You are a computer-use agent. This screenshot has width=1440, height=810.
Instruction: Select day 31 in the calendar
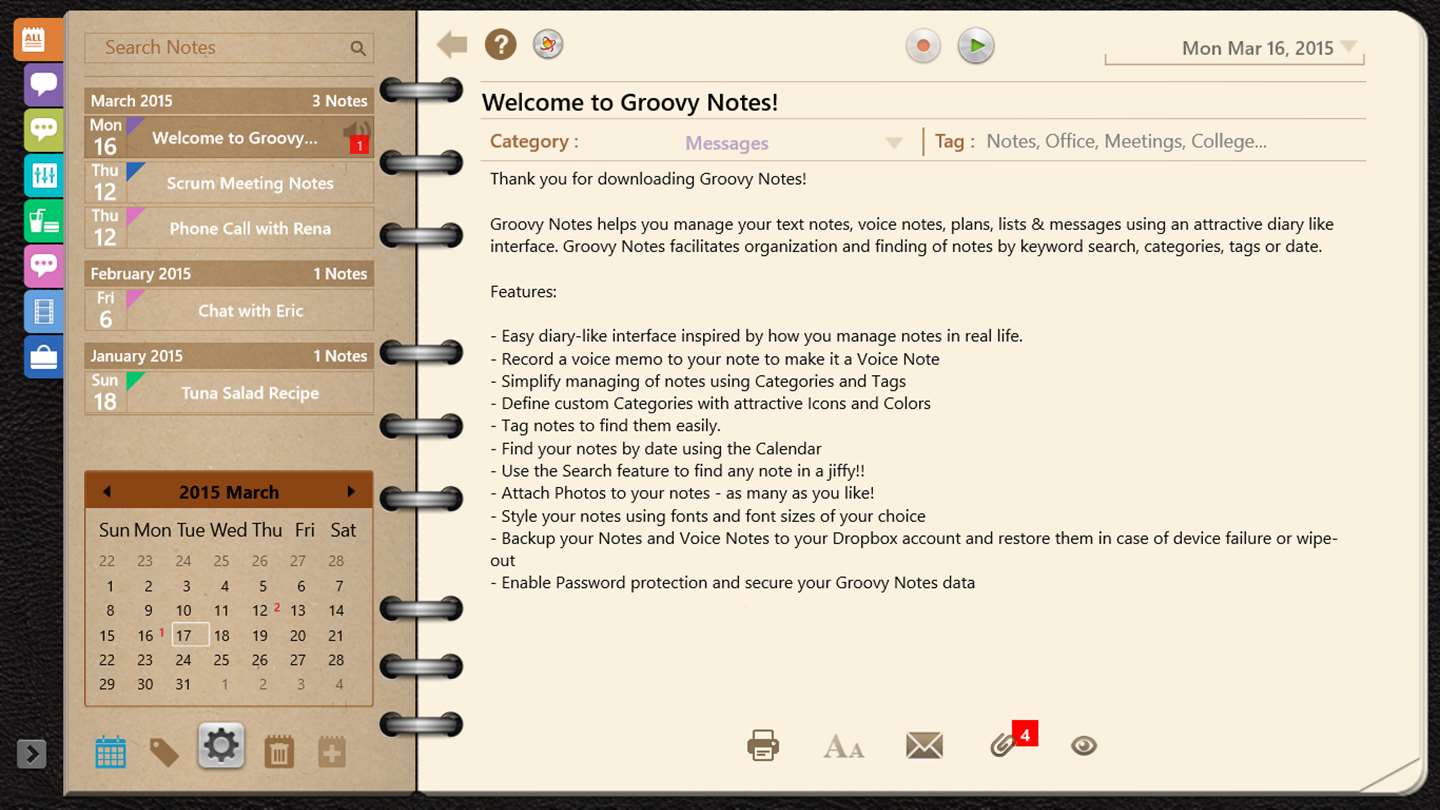pos(183,685)
